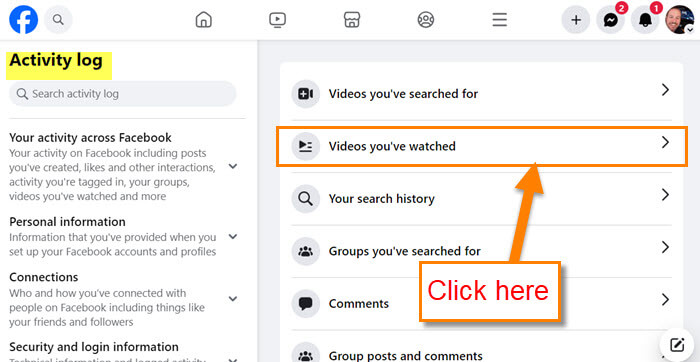Open the Groups icon in top navigation
Image resolution: width=700 pixels, height=362 pixels.
(425, 20)
